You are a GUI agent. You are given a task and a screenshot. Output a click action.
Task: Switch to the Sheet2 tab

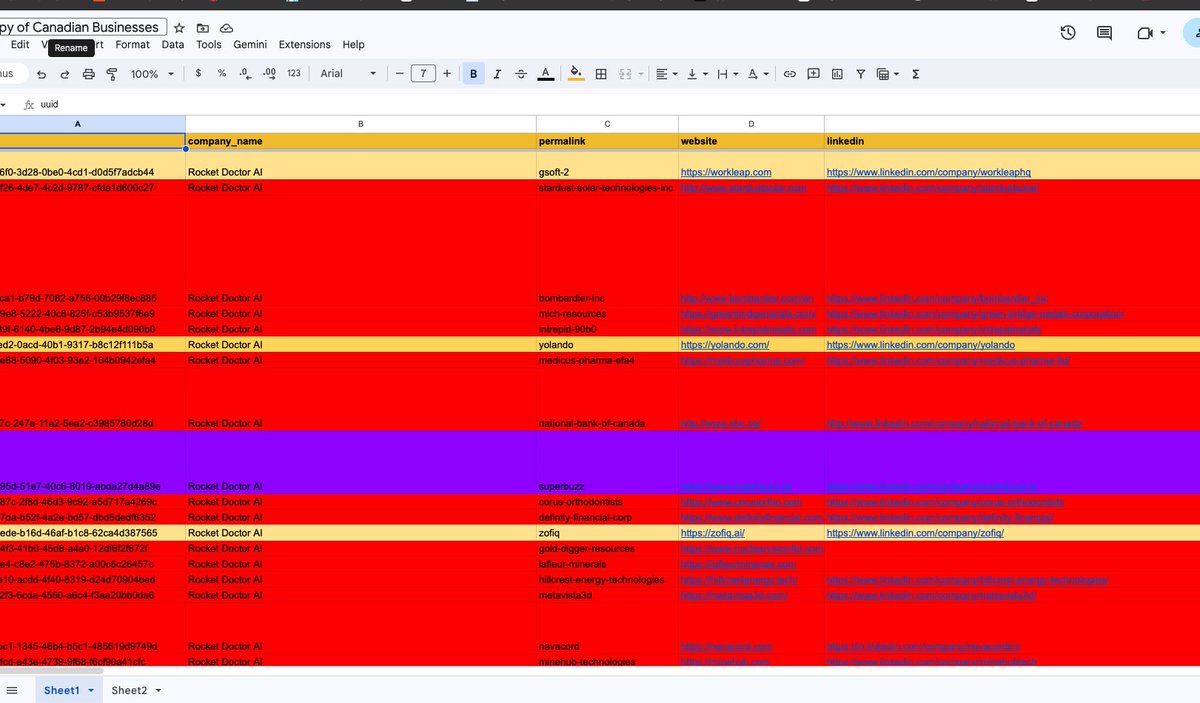(129, 691)
